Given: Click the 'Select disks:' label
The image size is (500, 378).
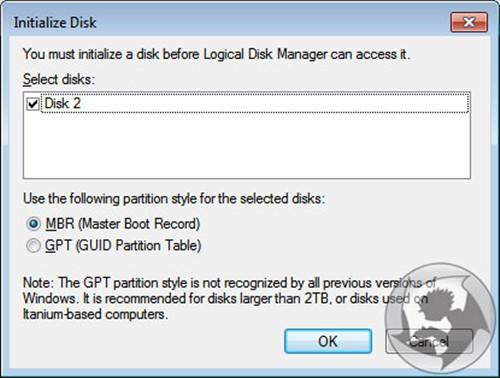Looking at the screenshot, I should tap(59, 80).
